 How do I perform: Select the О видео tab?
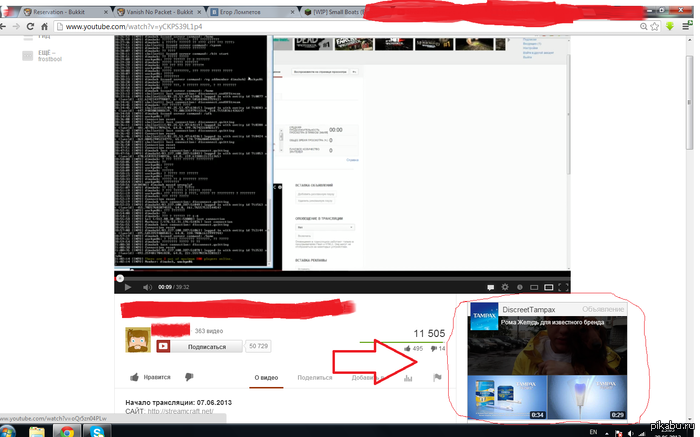coord(267,378)
